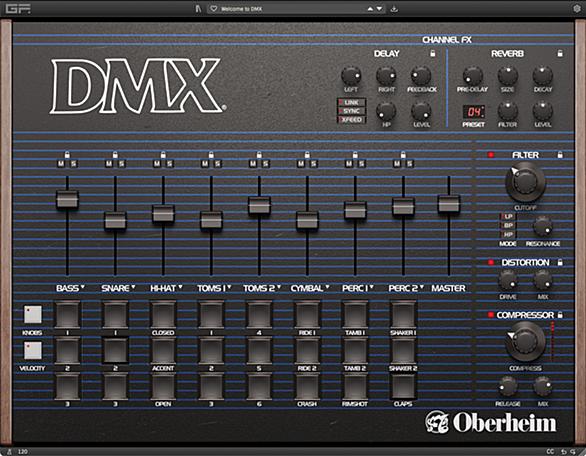Viewport: 586px width, 456px height.
Task: Toggle the Delay section lock icon
Action: [432, 53]
